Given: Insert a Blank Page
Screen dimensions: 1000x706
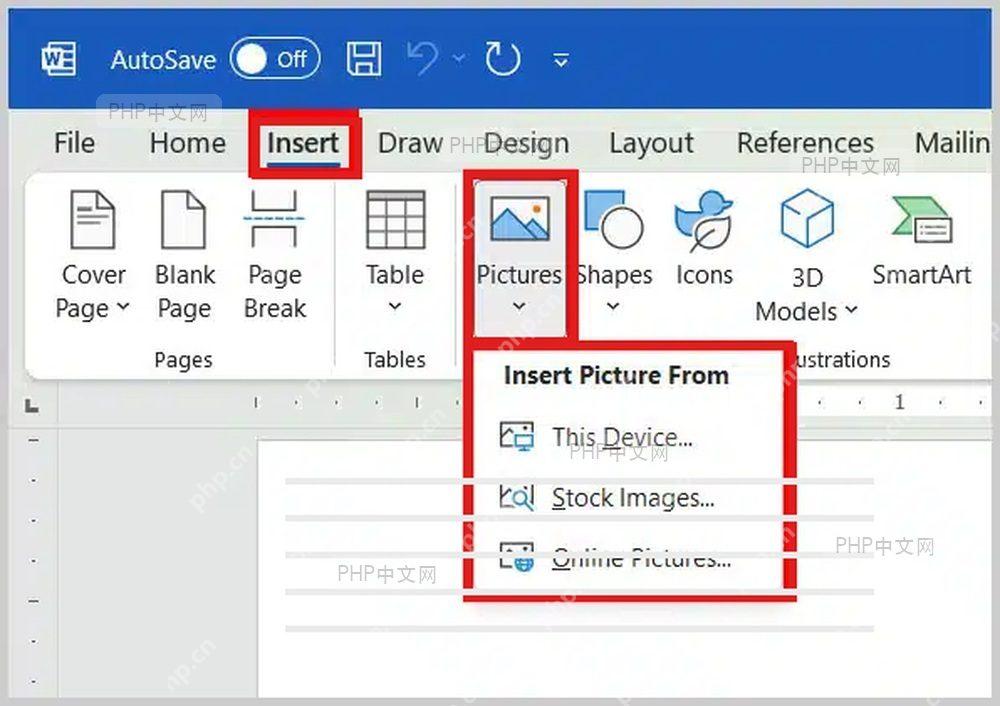Looking at the screenshot, I should pyautogui.click(x=185, y=255).
